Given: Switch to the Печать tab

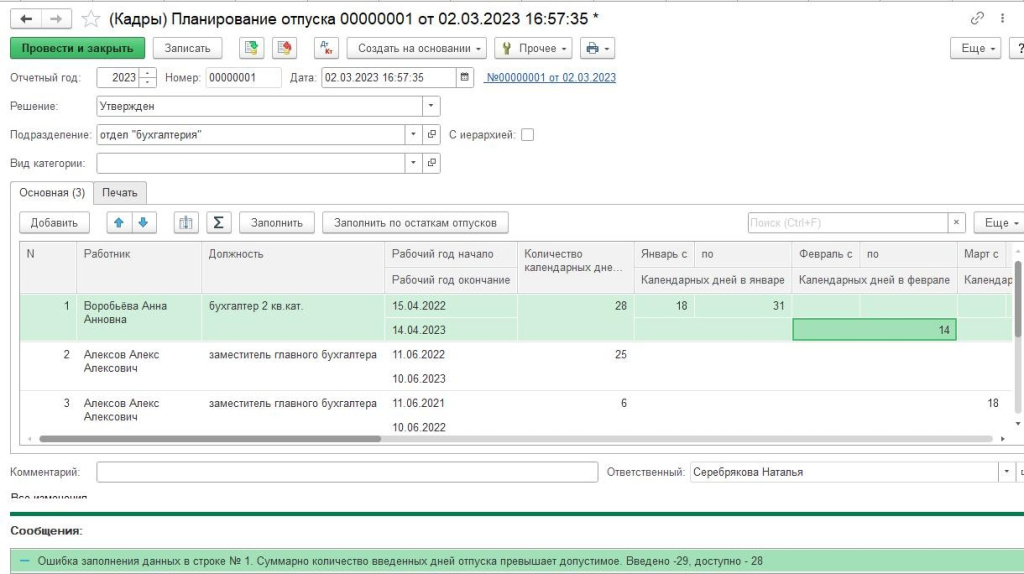Looking at the screenshot, I should pos(120,192).
